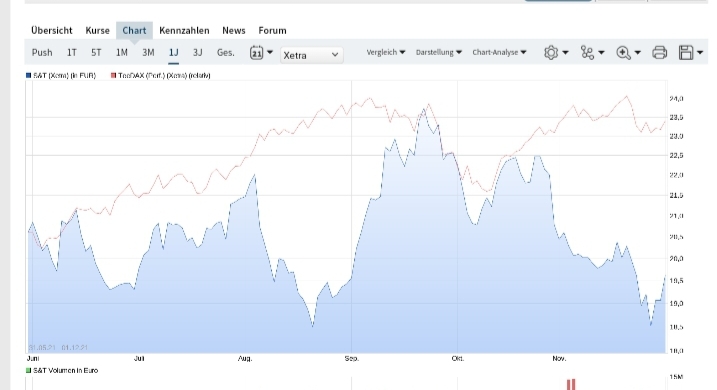Image resolution: width=717 pixels, height=390 pixels.
Task: Click the green S&T Volumen swatch
Action: (28, 370)
